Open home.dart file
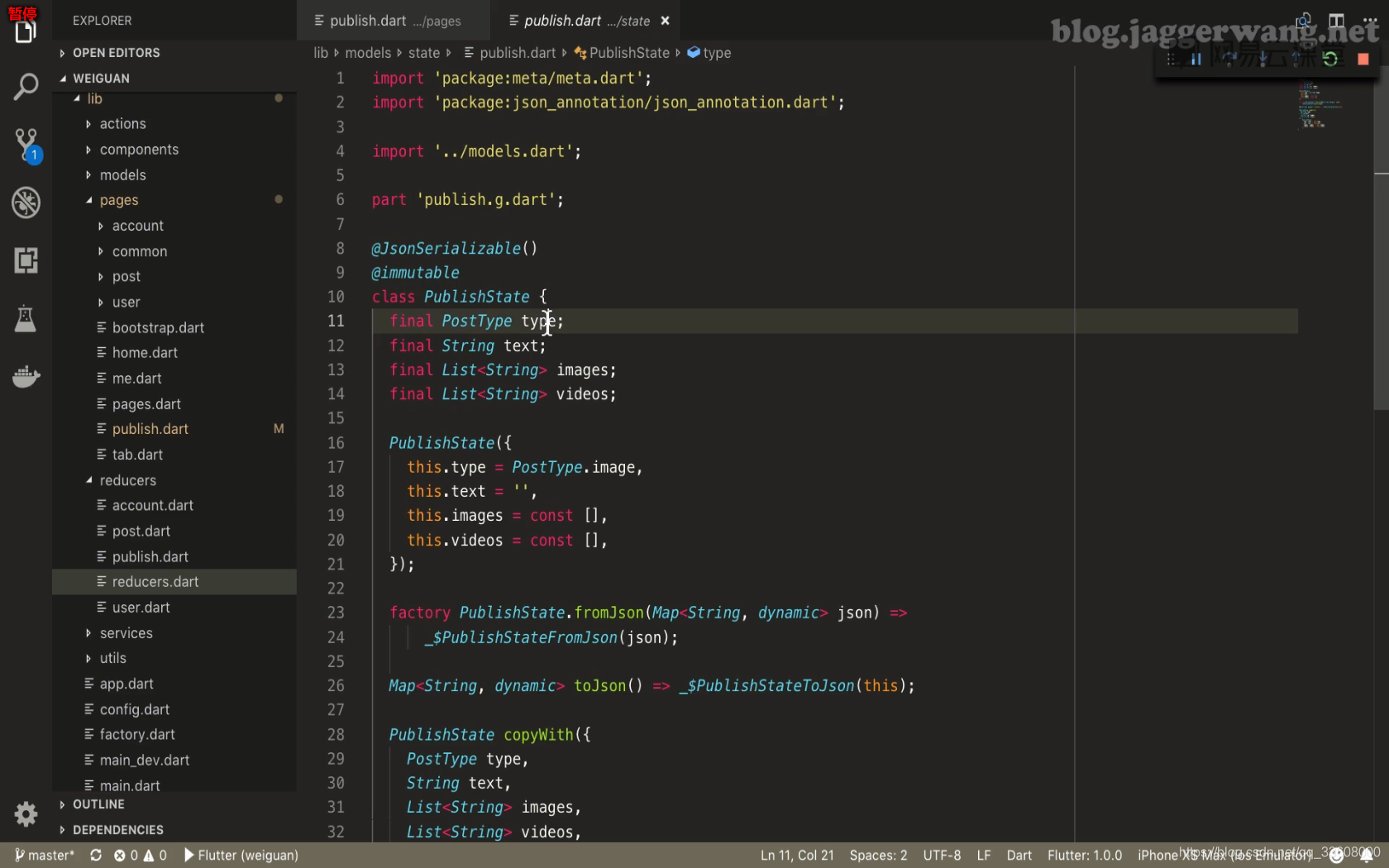 [174, 353]
